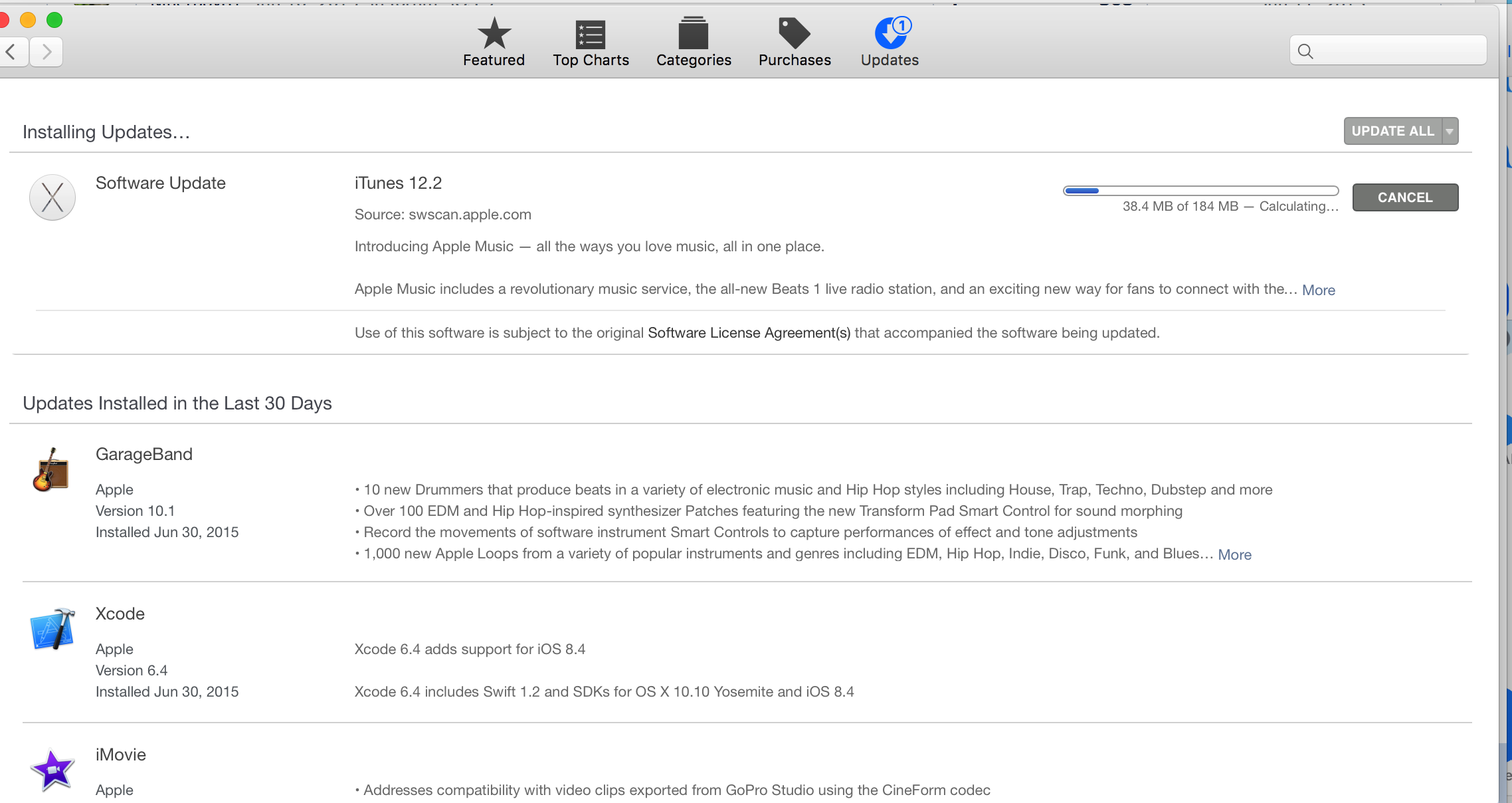Cancel the iTunes 12.2 download
Viewport: 1512px width, 803px height.
[x=1405, y=197]
